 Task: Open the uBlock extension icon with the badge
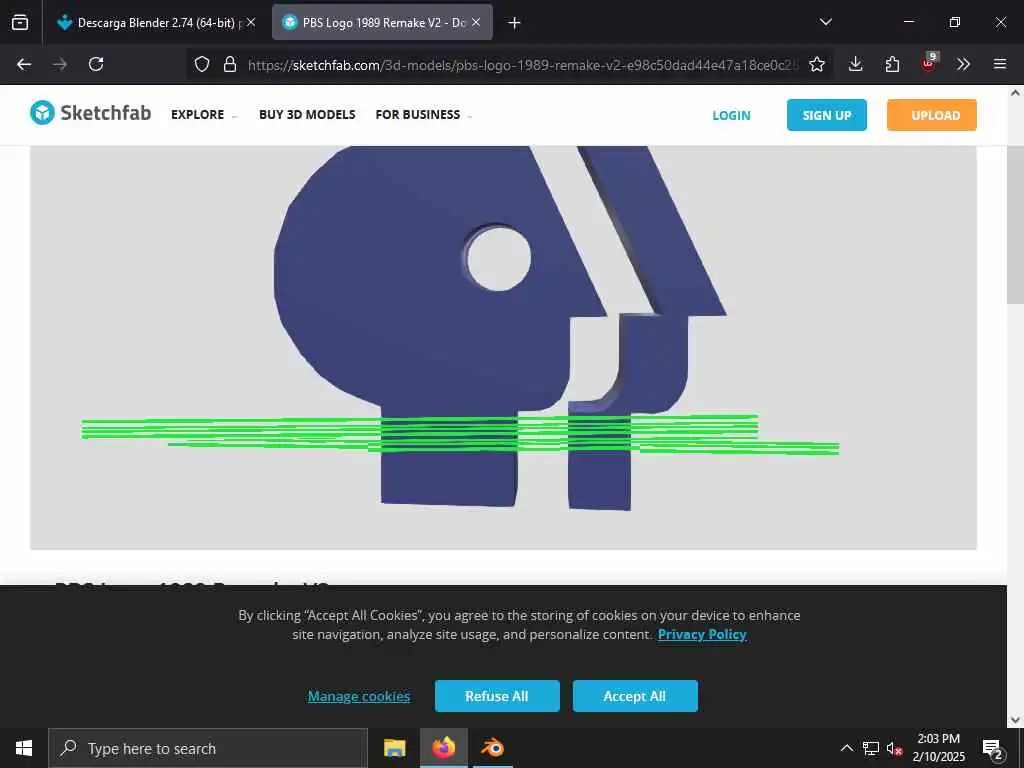pyautogui.click(x=929, y=63)
